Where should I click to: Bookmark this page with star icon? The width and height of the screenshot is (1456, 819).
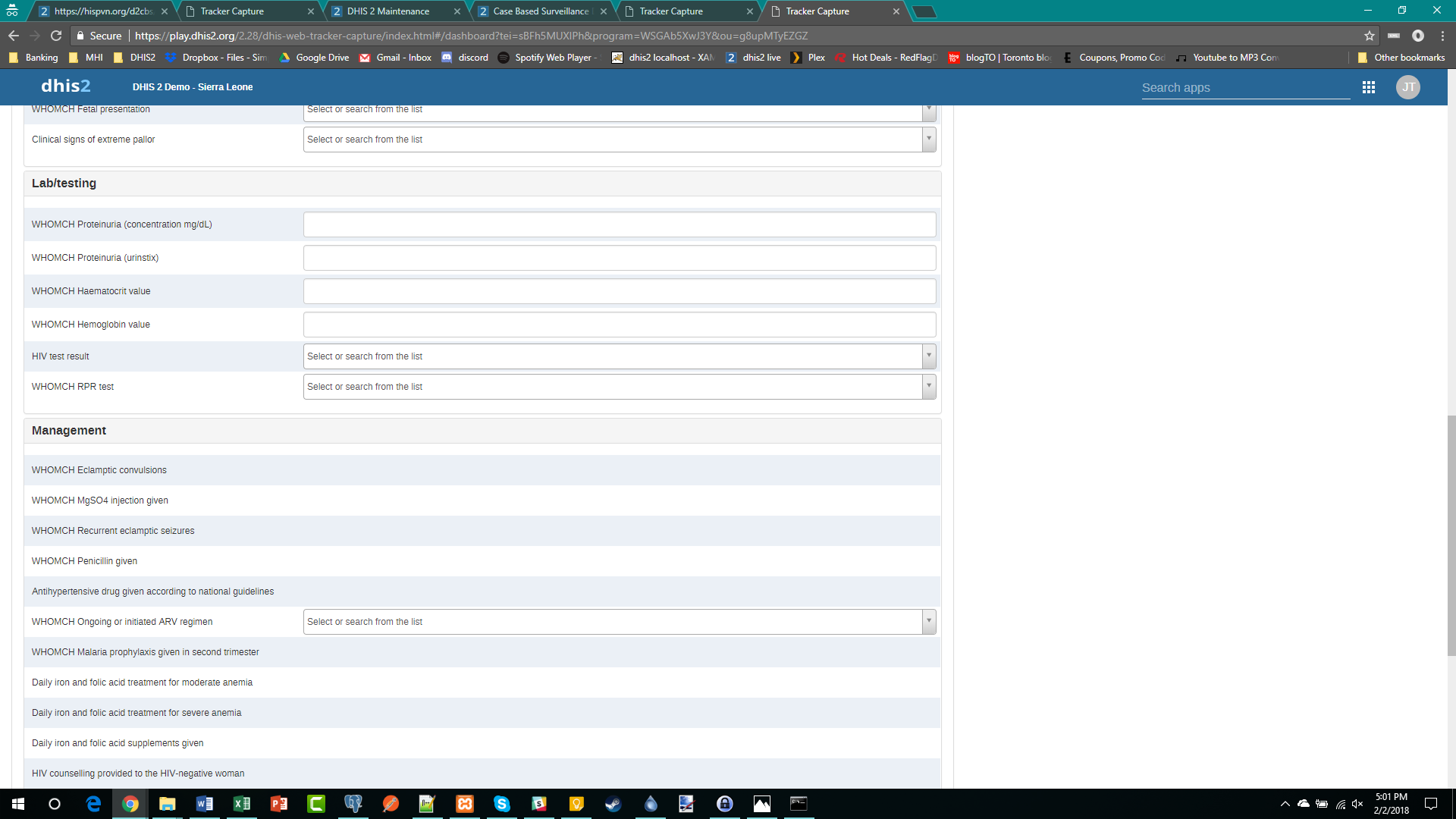1369,36
